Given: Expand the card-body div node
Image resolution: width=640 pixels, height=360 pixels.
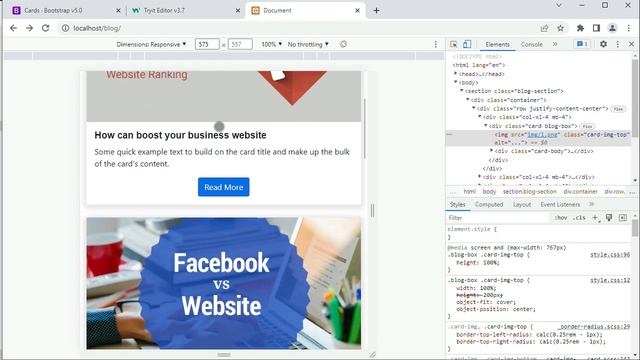Looking at the screenshot, I should point(491,151).
